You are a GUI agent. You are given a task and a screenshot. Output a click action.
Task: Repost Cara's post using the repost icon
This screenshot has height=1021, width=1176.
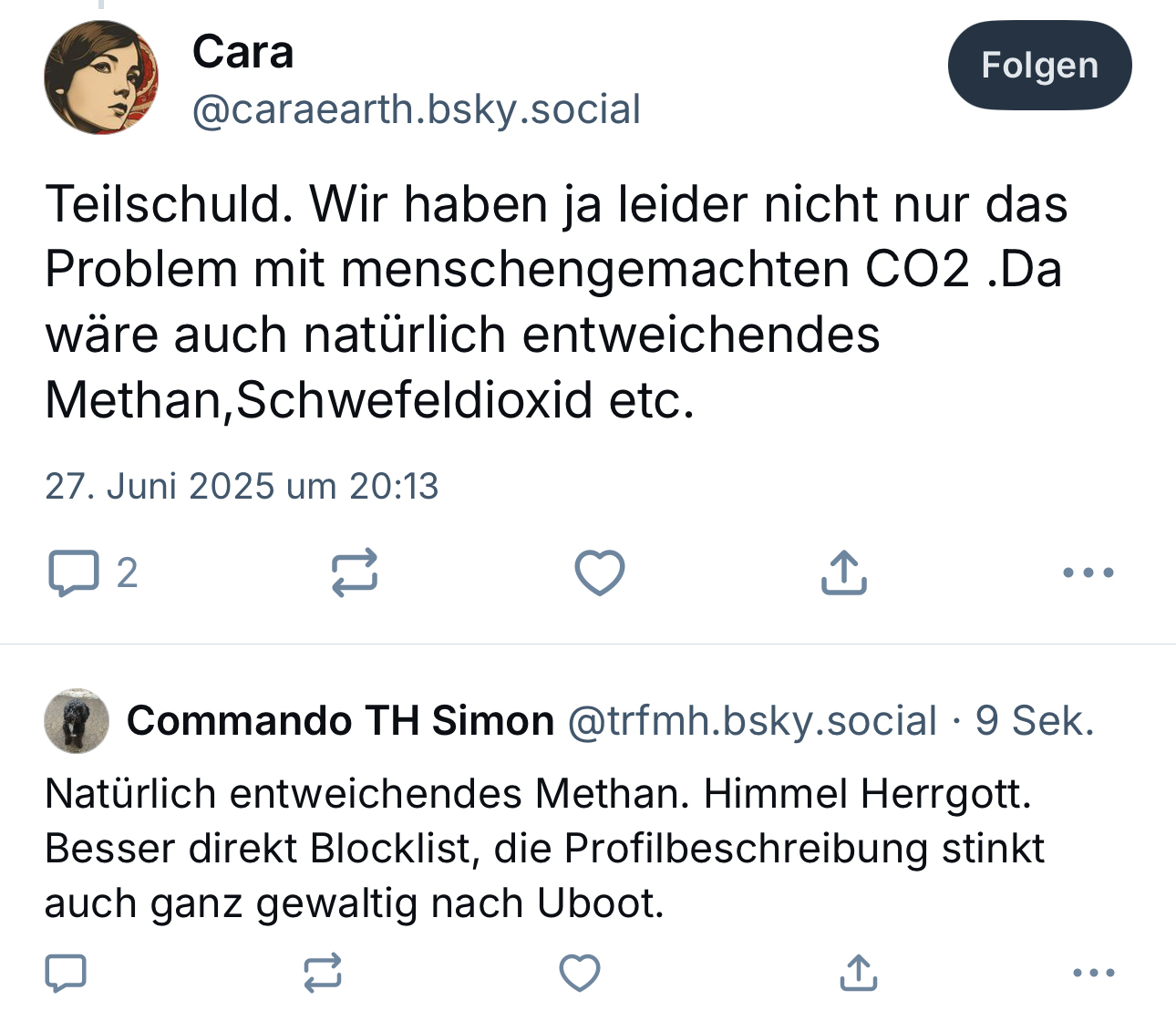[x=354, y=572]
